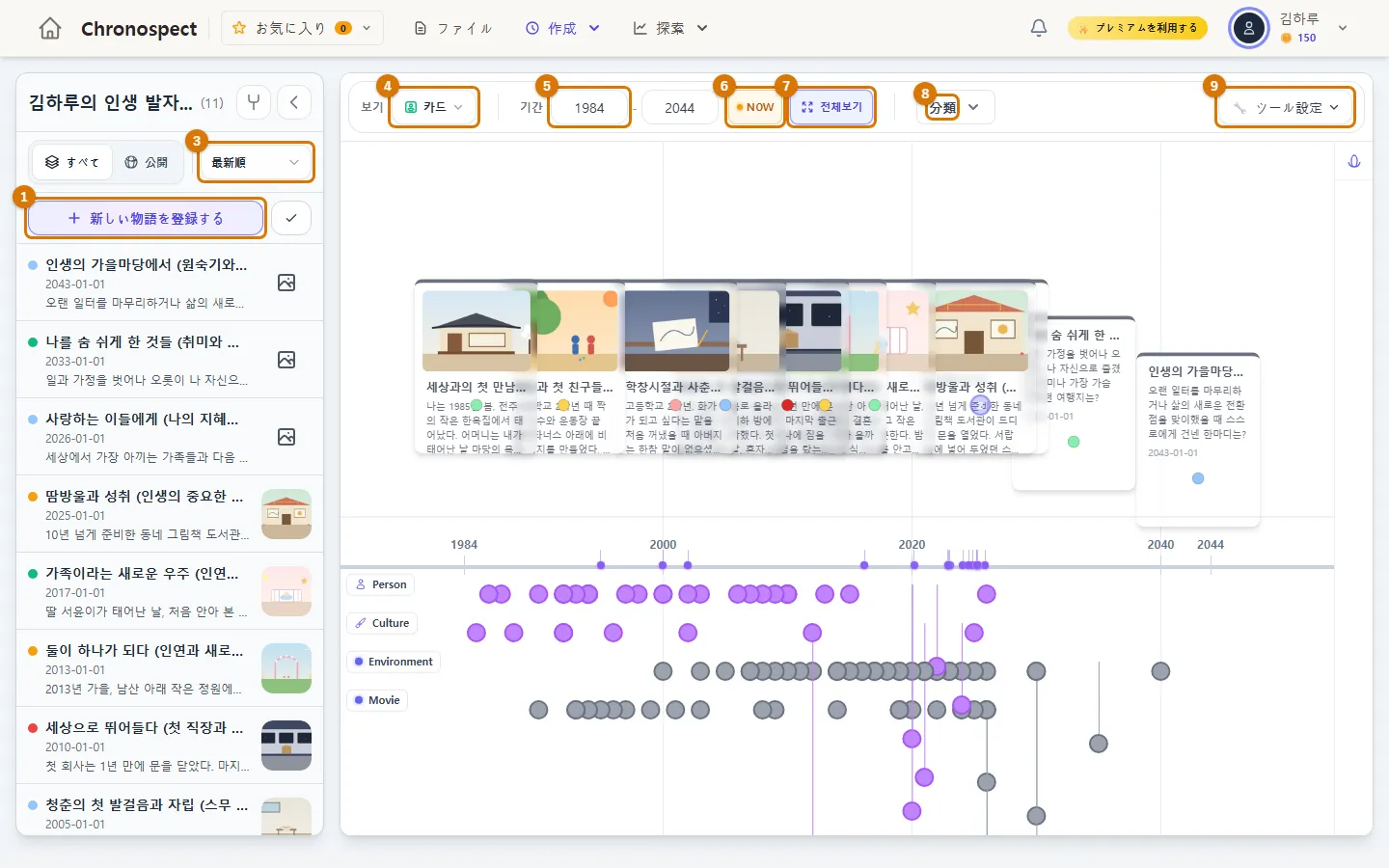Image resolution: width=1389 pixels, height=868 pixels.
Task: Click the Chronospect home icon
Action: click(x=50, y=29)
